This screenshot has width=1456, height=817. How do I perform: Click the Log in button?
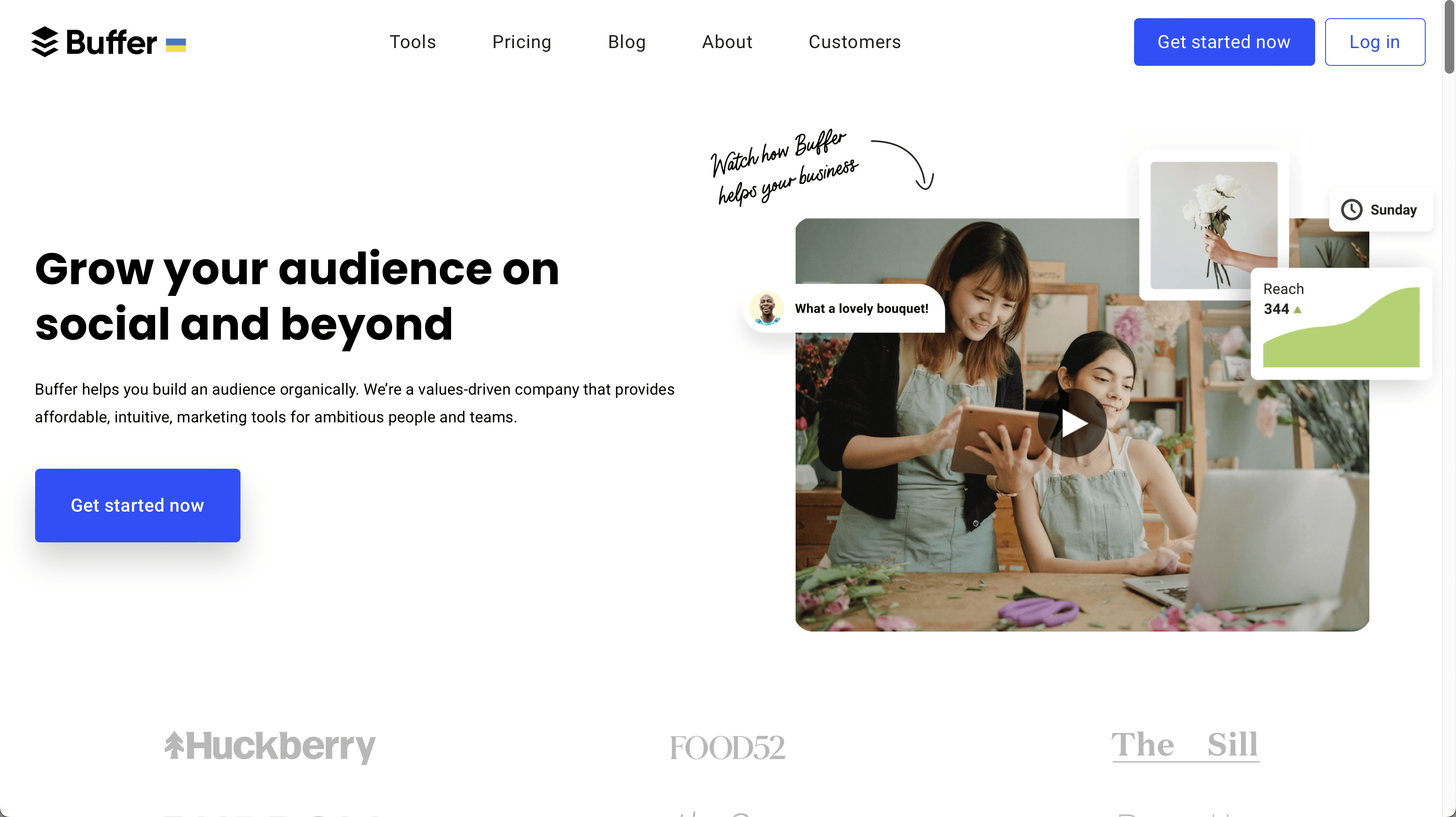pos(1375,42)
